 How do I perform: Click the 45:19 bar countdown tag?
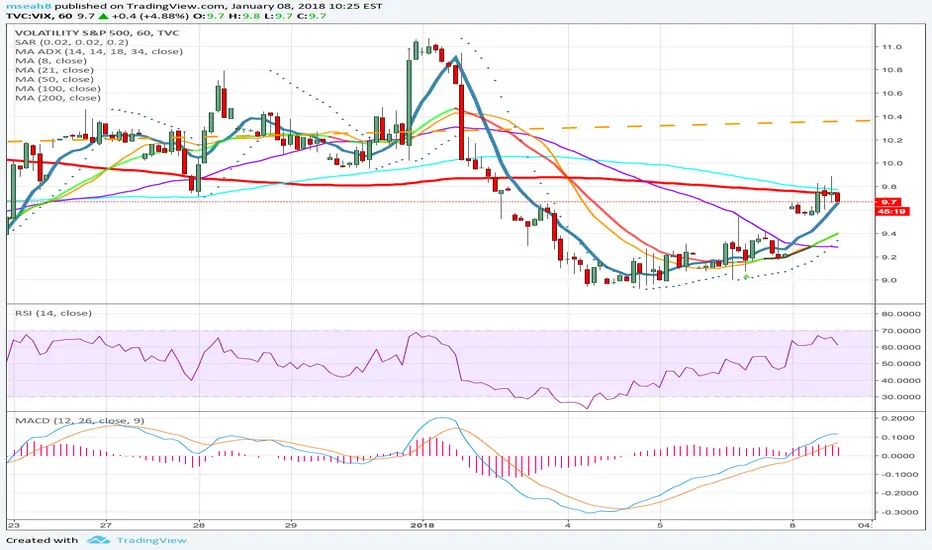[892, 211]
